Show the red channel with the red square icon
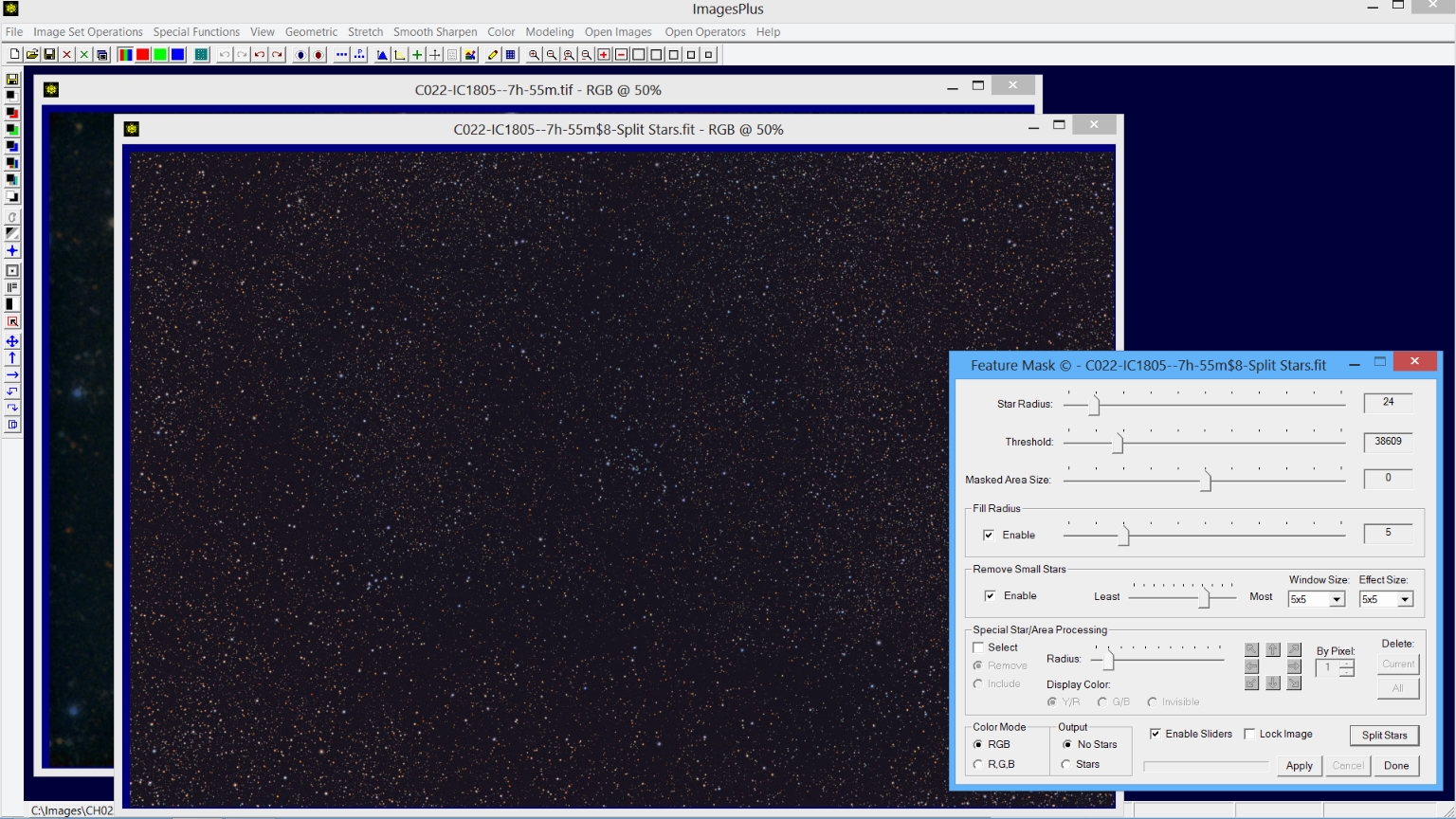Image resolution: width=1456 pixels, height=819 pixels. tap(142, 55)
